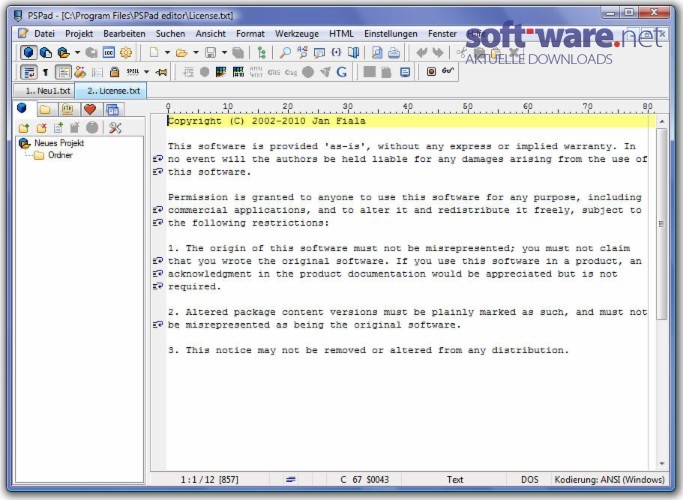Click the glasses icon in the toolbar

point(448,71)
